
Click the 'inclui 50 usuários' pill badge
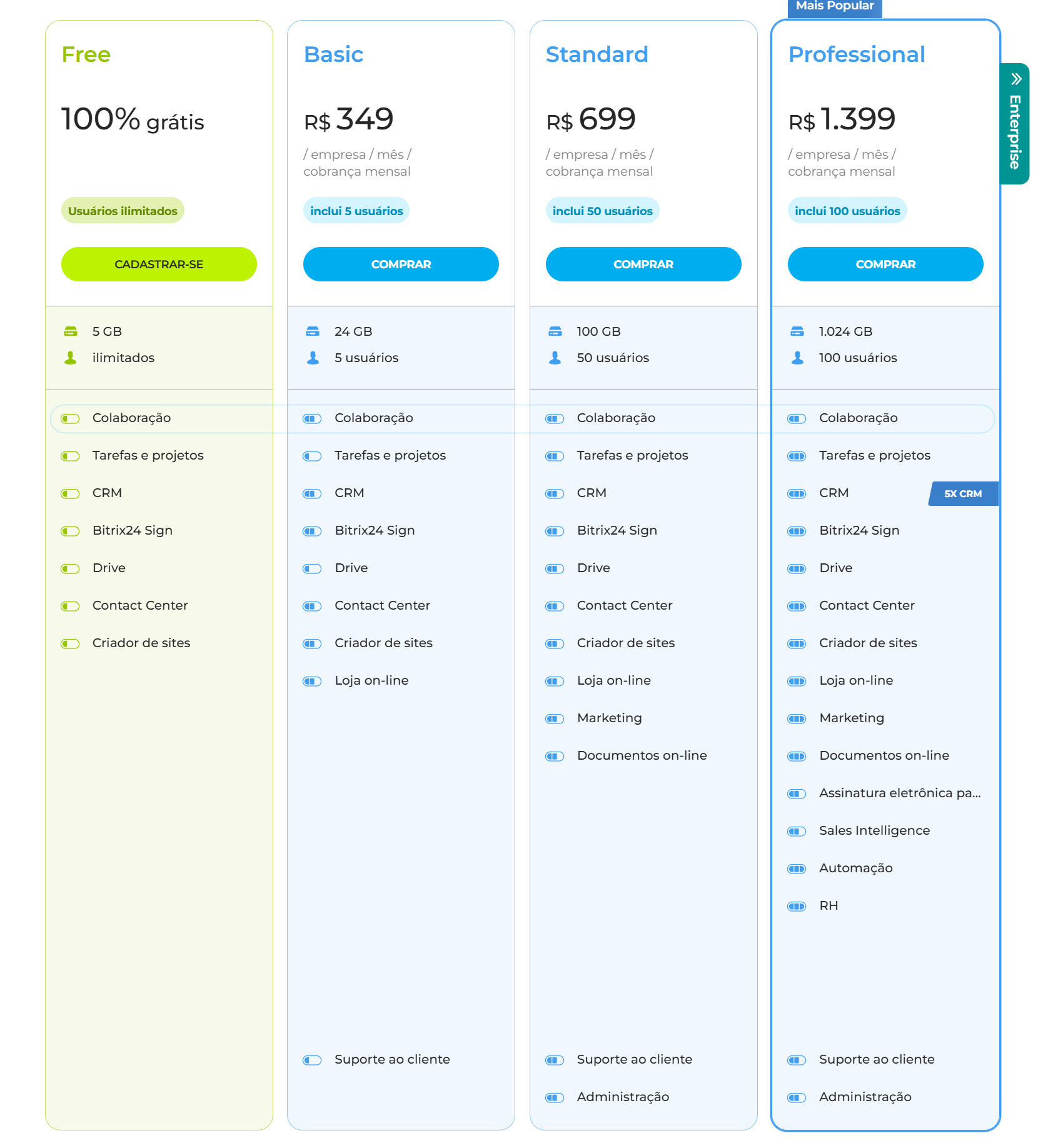tap(602, 211)
